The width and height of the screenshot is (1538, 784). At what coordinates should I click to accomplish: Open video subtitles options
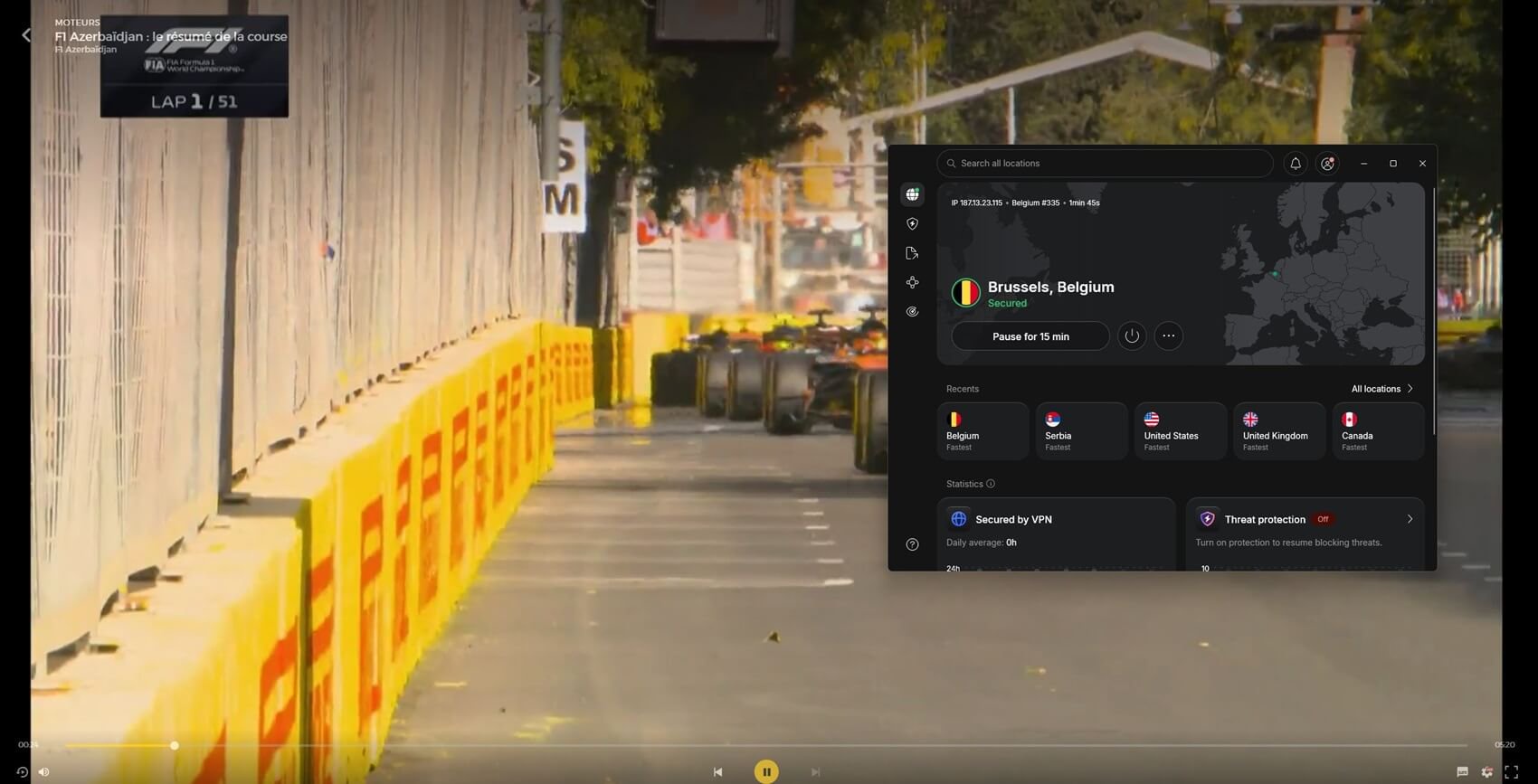pos(1462,771)
